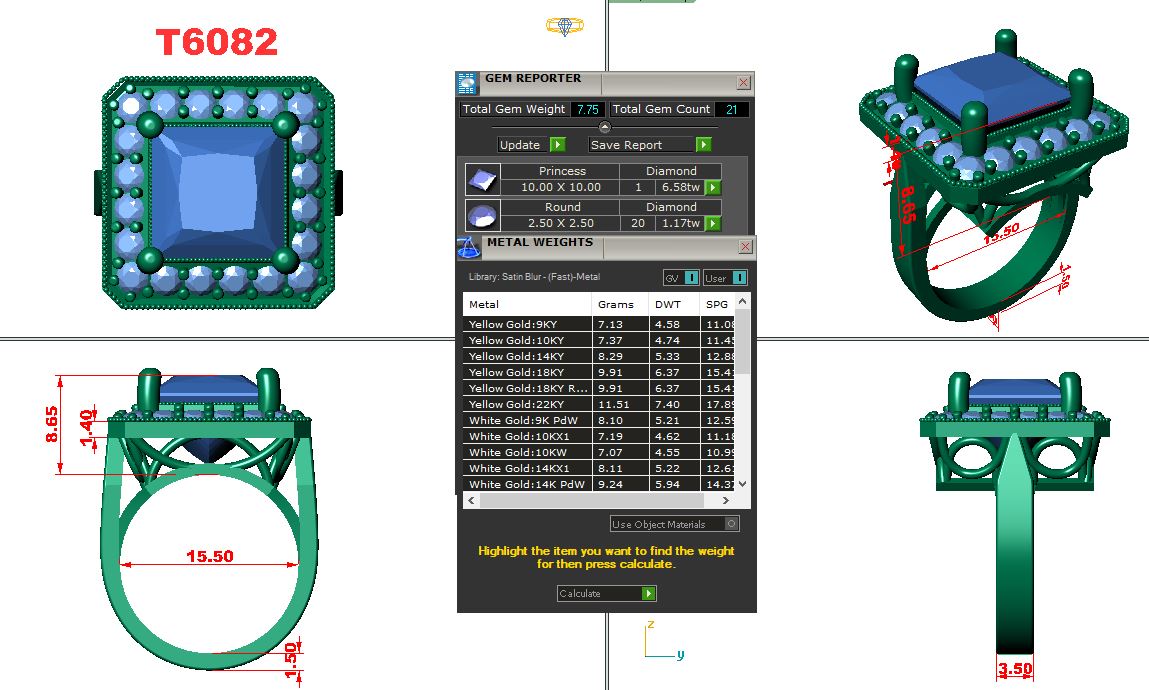This screenshot has width=1149, height=690.
Task: Sort by the Grams column header
Action: coord(616,304)
